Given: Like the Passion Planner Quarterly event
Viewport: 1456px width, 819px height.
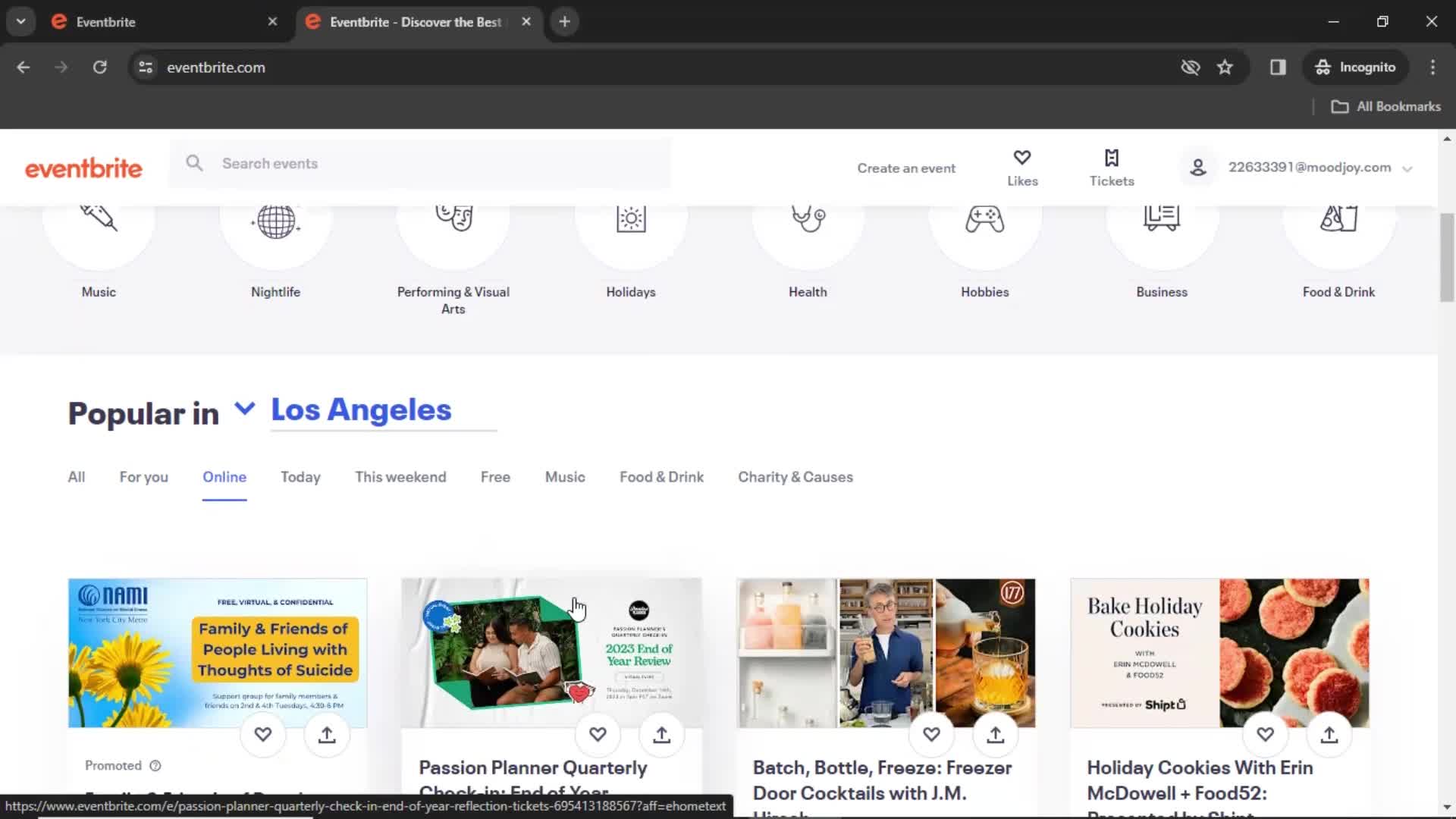Looking at the screenshot, I should point(598,734).
